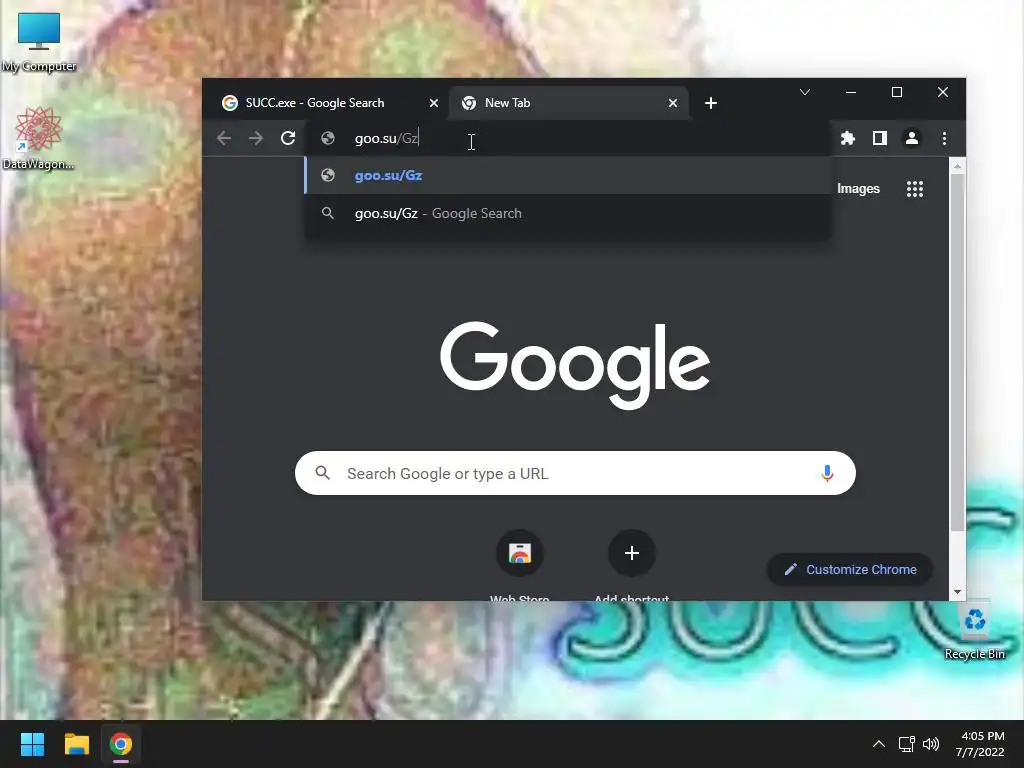This screenshot has height=768, width=1024.
Task: Open the network tray icon
Action: tap(906, 744)
